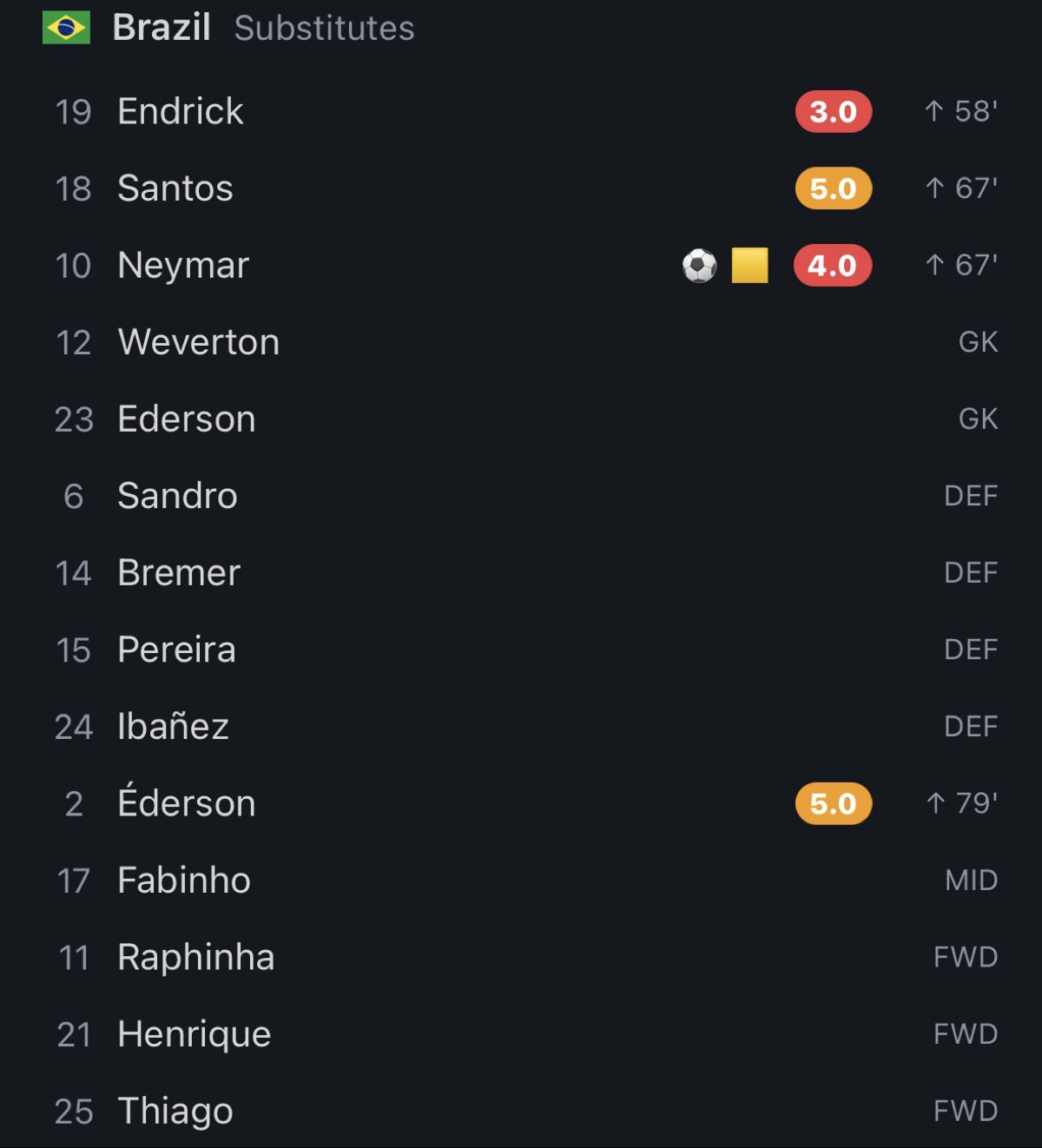Image resolution: width=1042 pixels, height=1148 pixels.
Task: Select number 25 Thiago row
Action: (x=521, y=1111)
